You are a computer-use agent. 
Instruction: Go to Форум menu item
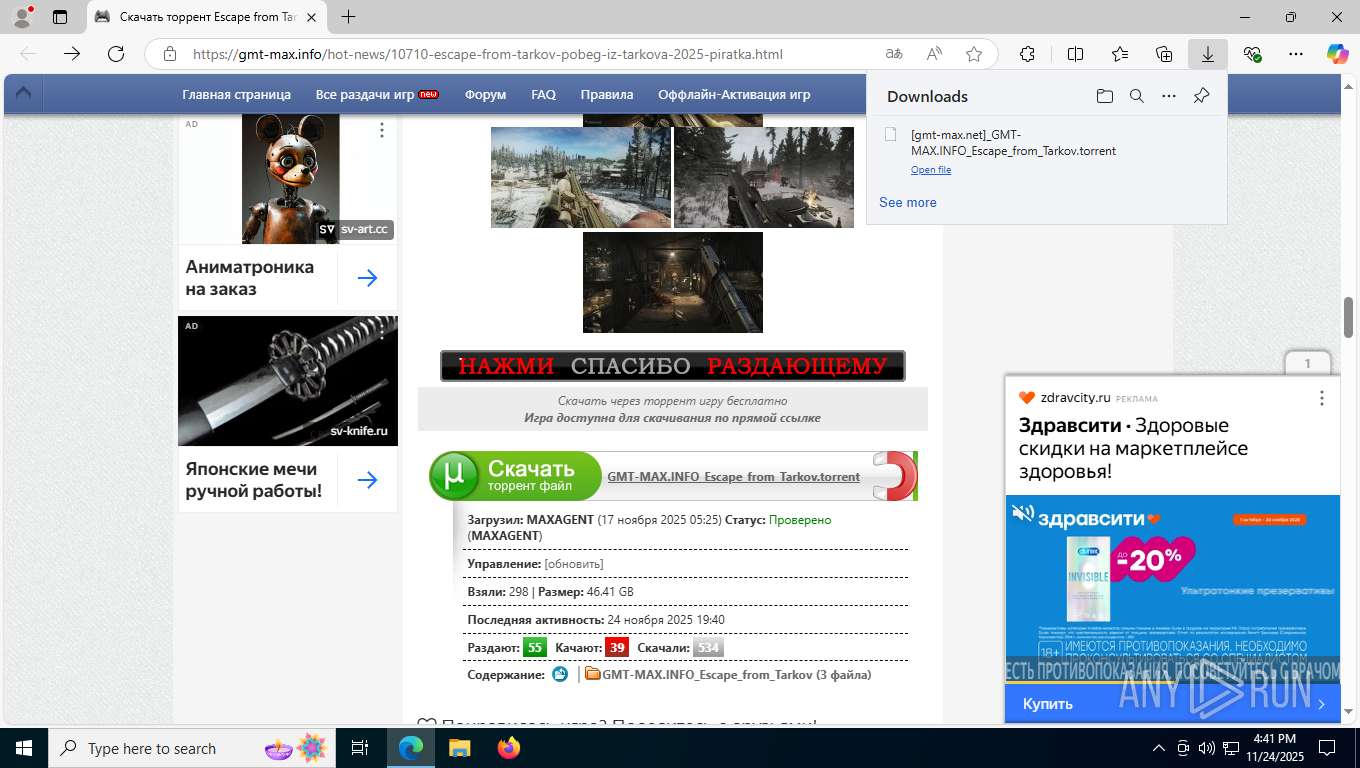pyautogui.click(x=485, y=94)
